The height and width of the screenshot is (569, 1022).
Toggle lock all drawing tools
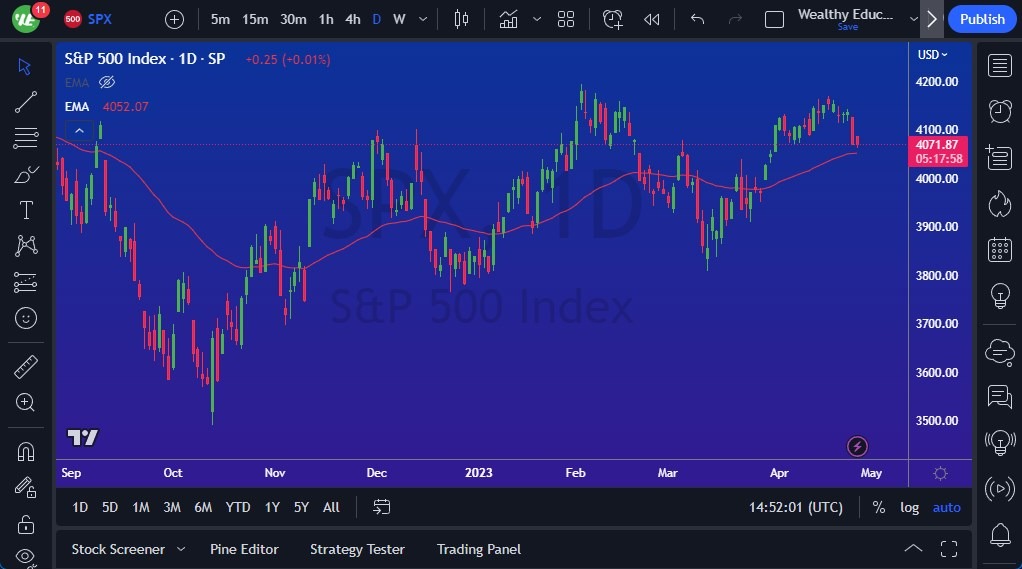(26, 523)
